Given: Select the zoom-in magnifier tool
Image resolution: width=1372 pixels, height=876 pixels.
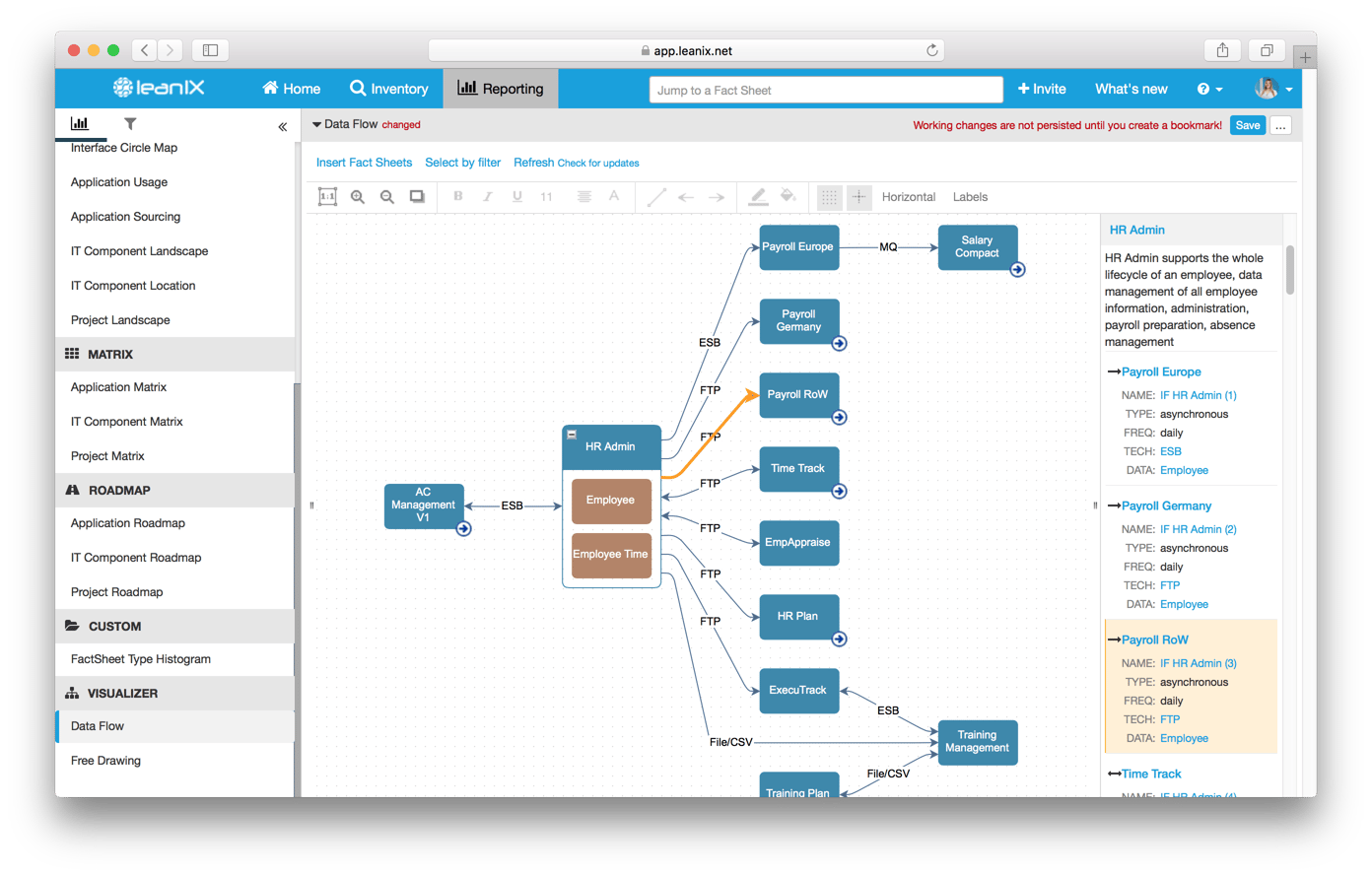Looking at the screenshot, I should pos(359,196).
